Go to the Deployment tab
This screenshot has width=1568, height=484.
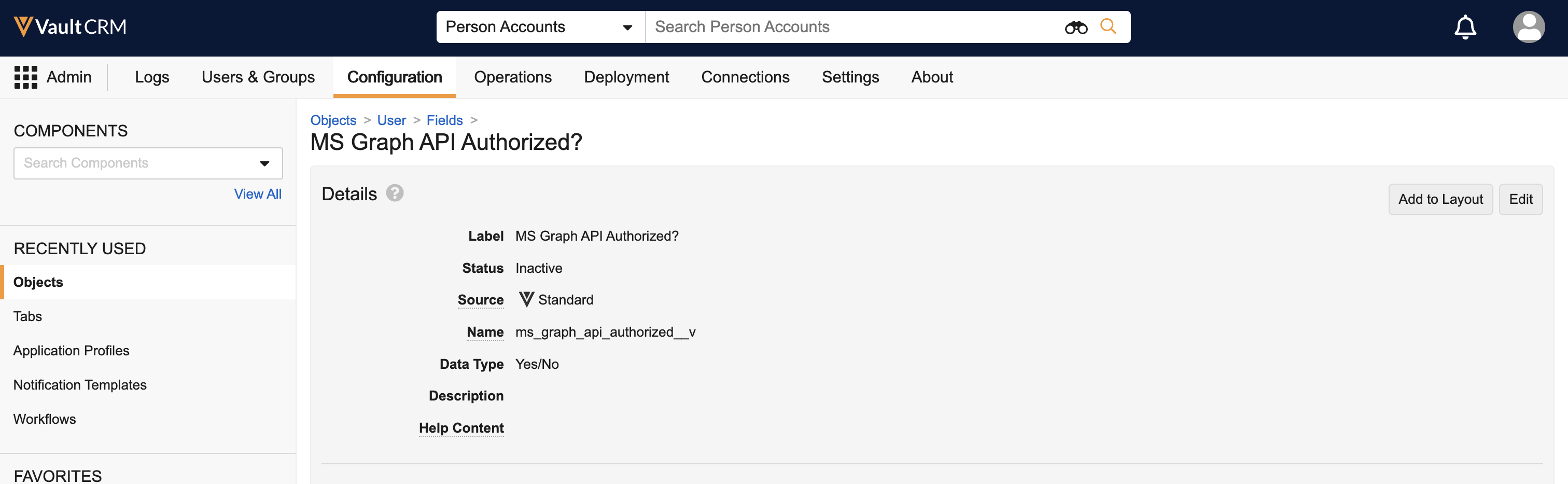[626, 77]
